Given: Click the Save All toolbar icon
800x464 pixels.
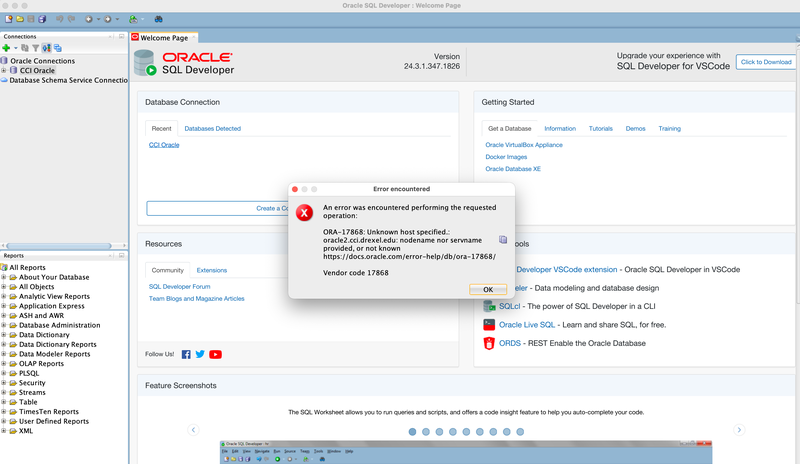Looking at the screenshot, I should [42, 19].
